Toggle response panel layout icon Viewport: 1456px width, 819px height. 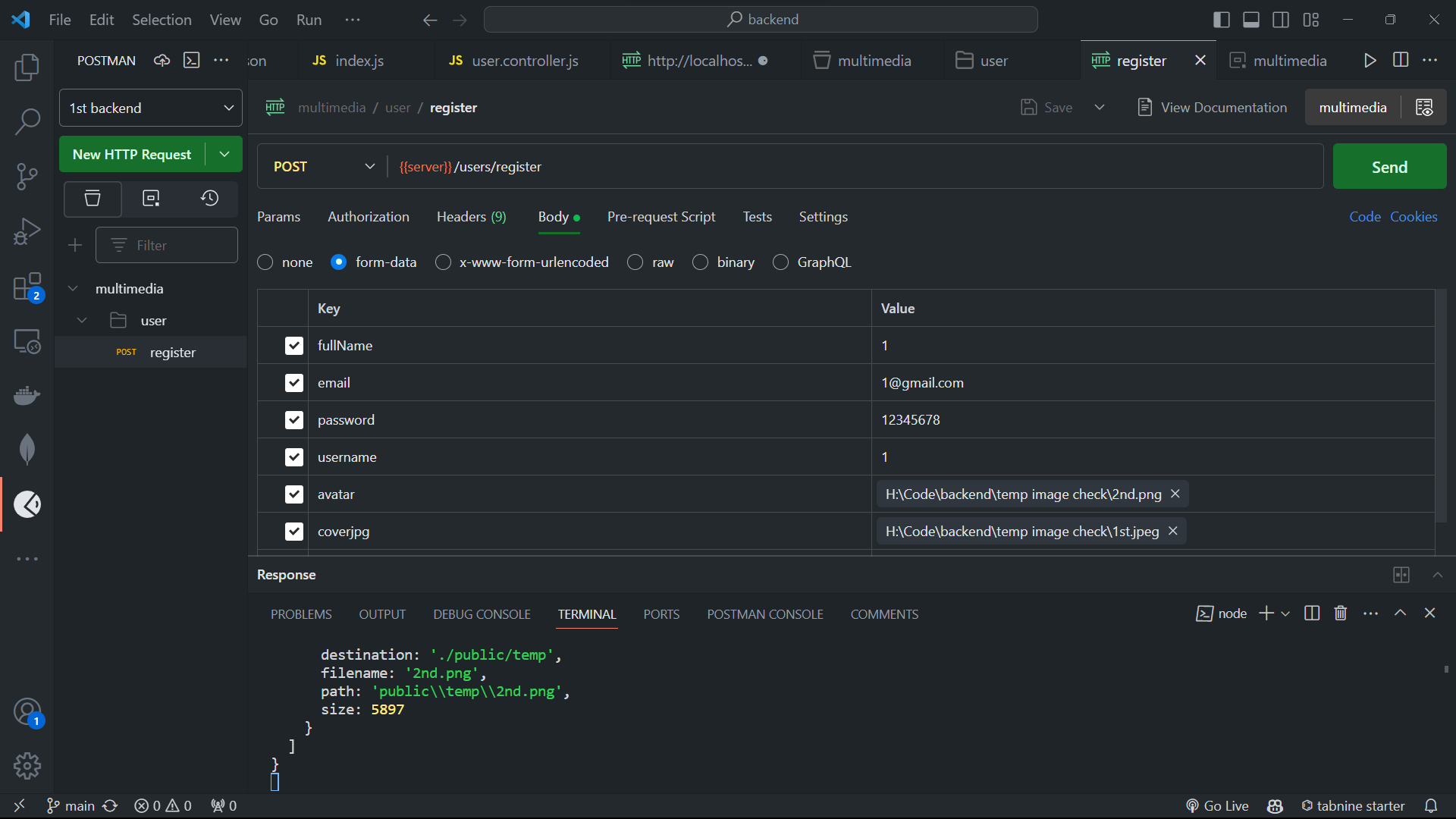pyautogui.click(x=1401, y=575)
